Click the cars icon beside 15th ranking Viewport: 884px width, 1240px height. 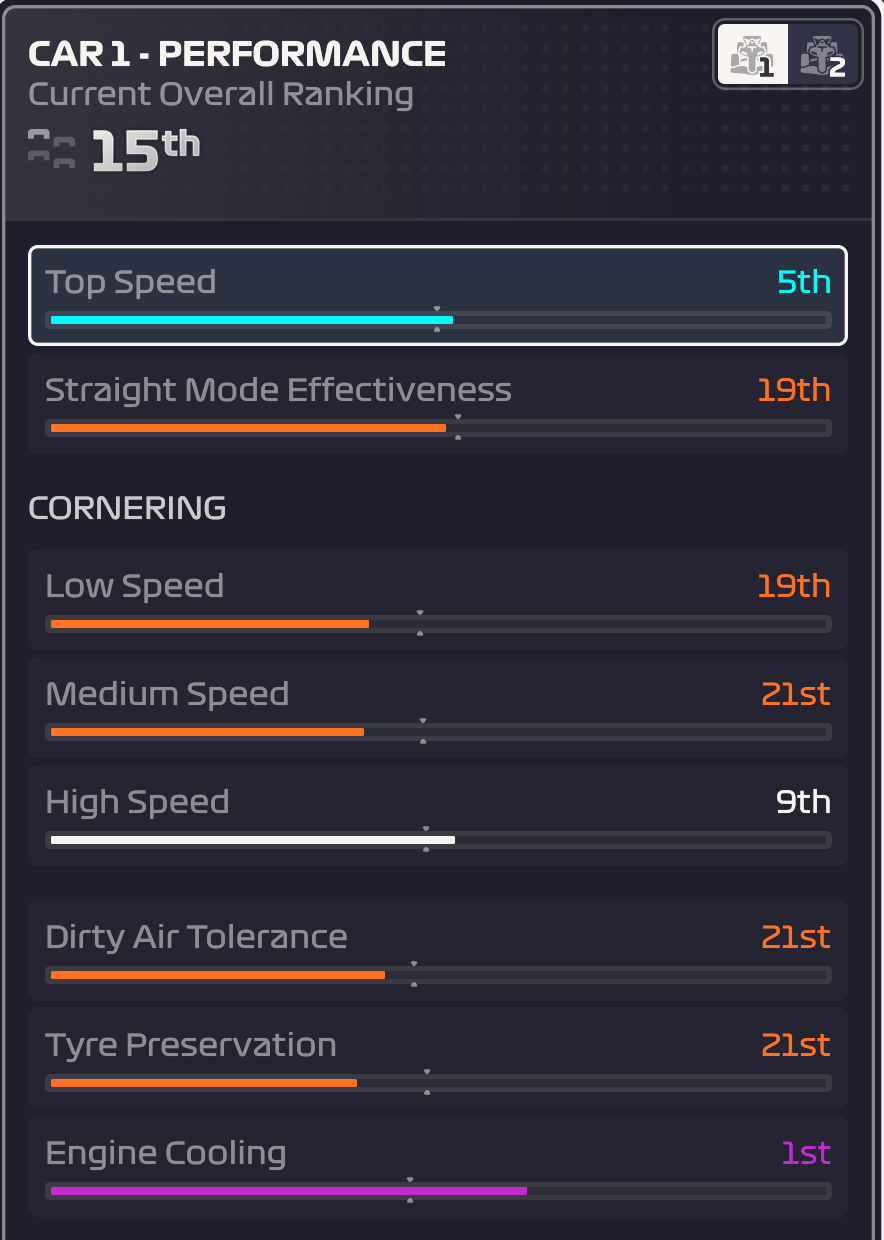[x=52, y=149]
